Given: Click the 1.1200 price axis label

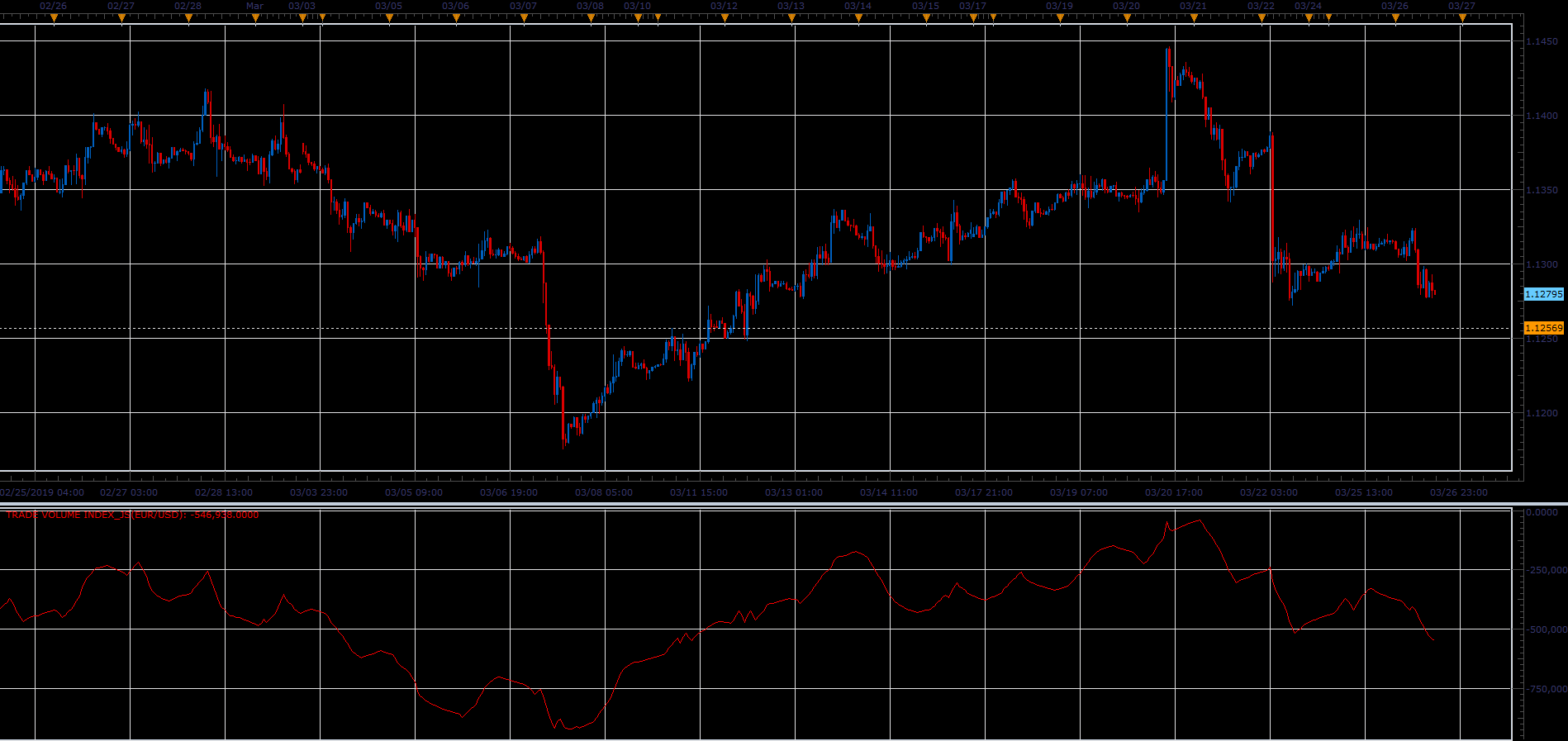Looking at the screenshot, I should tap(1542, 413).
